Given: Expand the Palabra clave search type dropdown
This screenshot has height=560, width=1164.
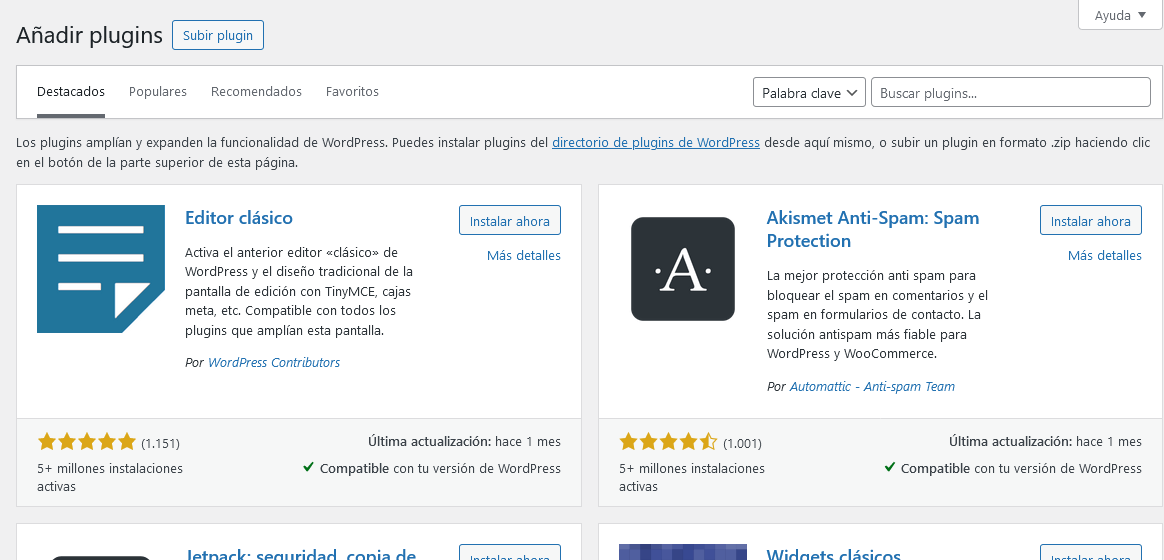Looking at the screenshot, I should (809, 93).
